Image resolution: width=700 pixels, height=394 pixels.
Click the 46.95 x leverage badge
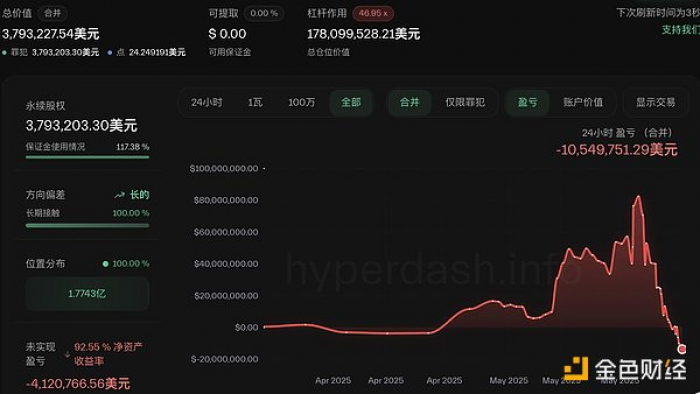373,13
